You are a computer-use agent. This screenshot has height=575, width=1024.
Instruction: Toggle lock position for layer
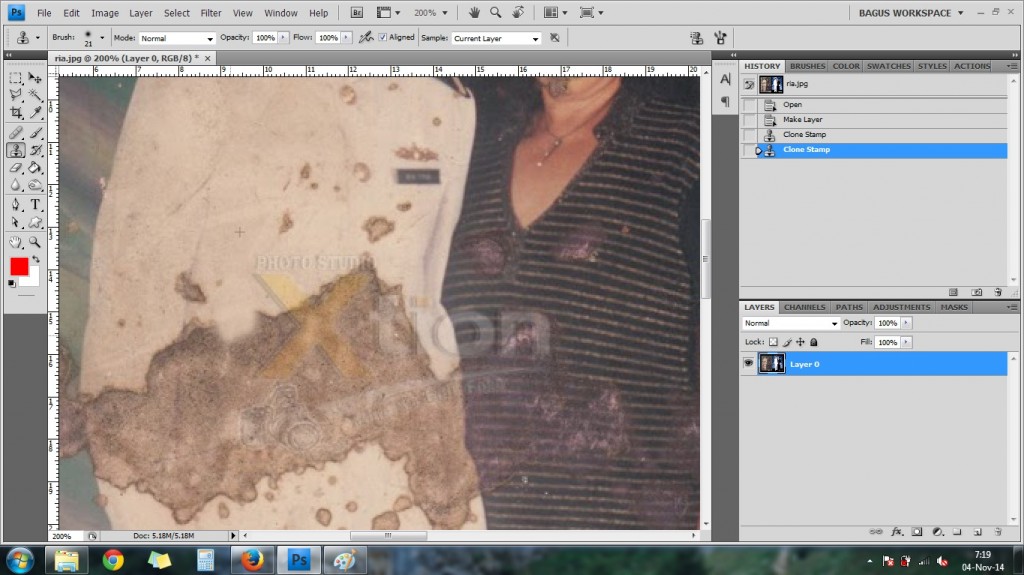[x=800, y=342]
